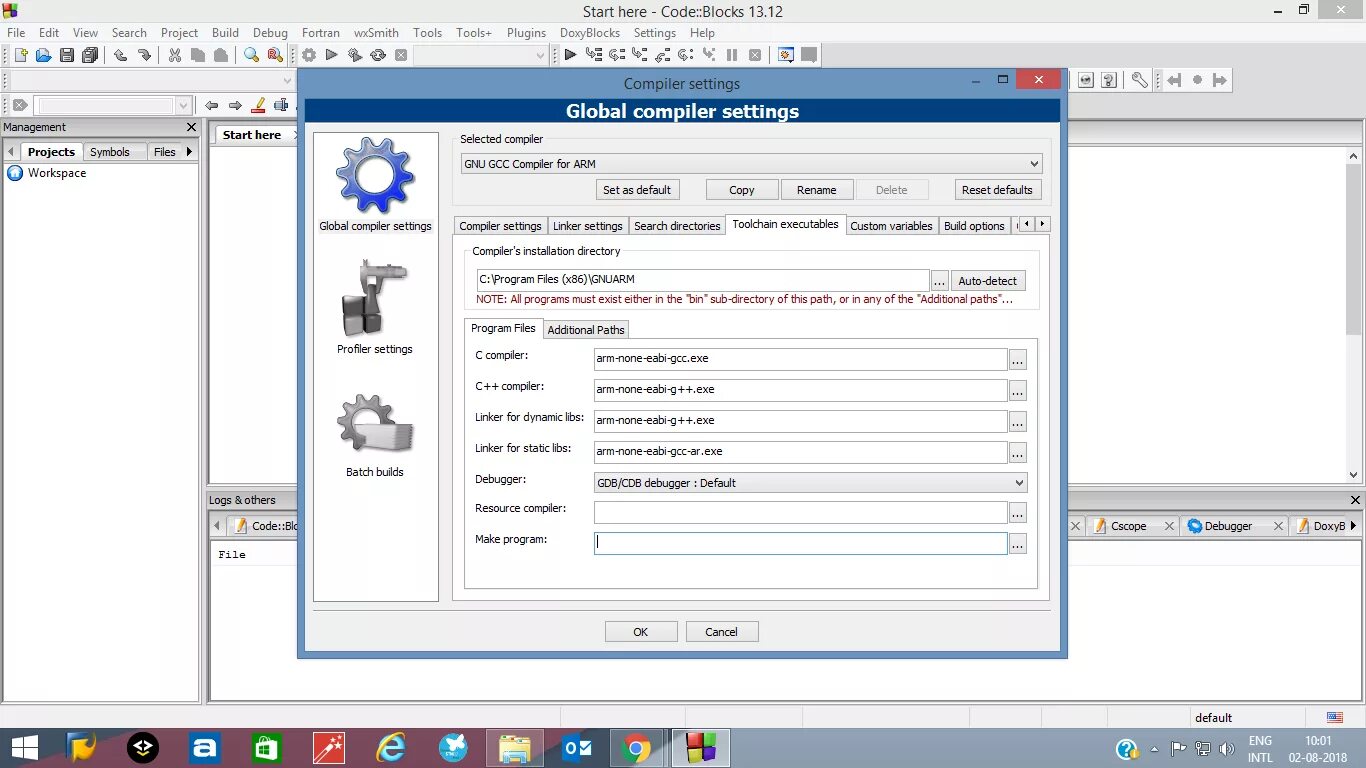Select Batch builds gear icon
1366x768 pixels.
pos(375,424)
